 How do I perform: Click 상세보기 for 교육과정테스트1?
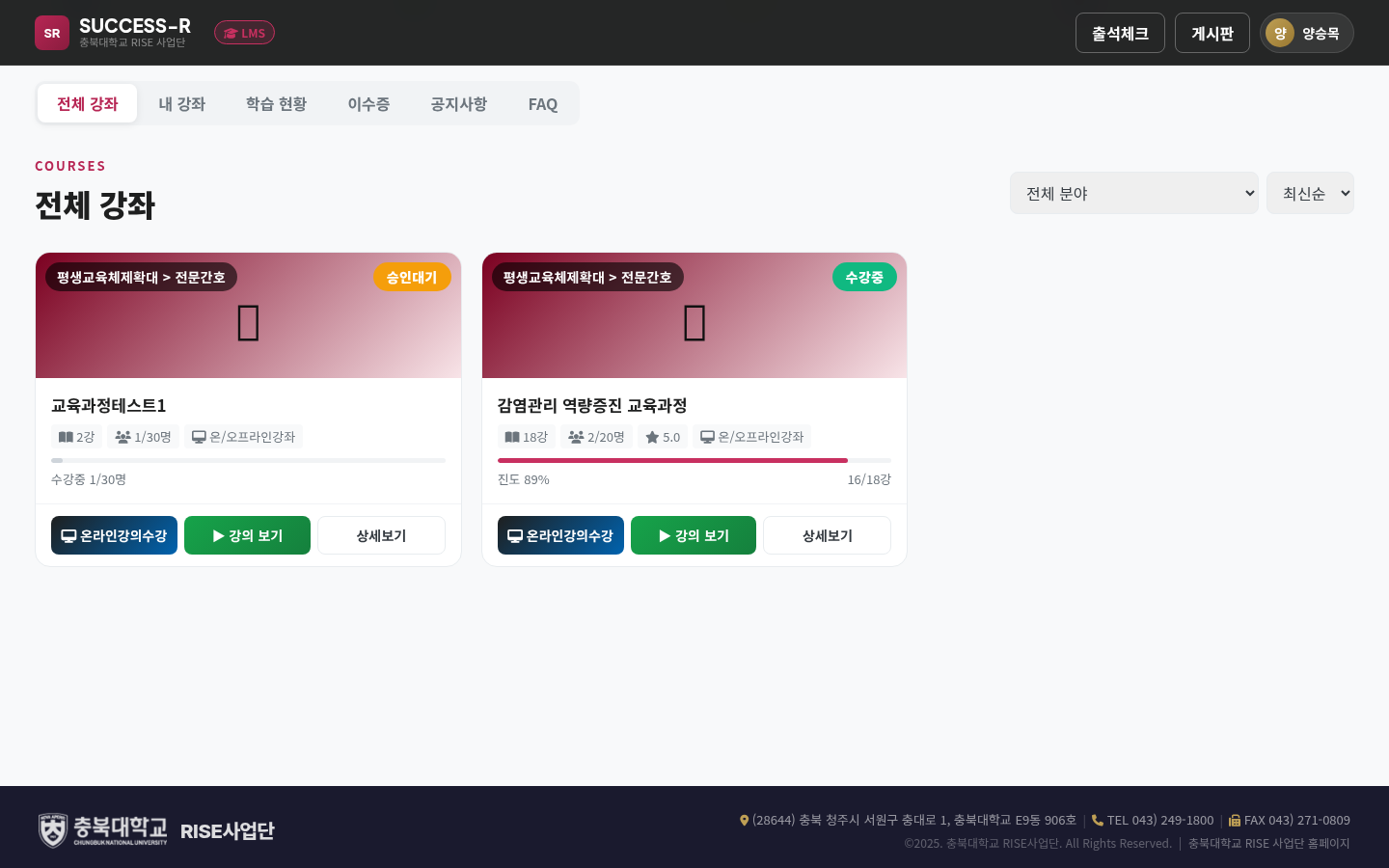click(x=381, y=535)
